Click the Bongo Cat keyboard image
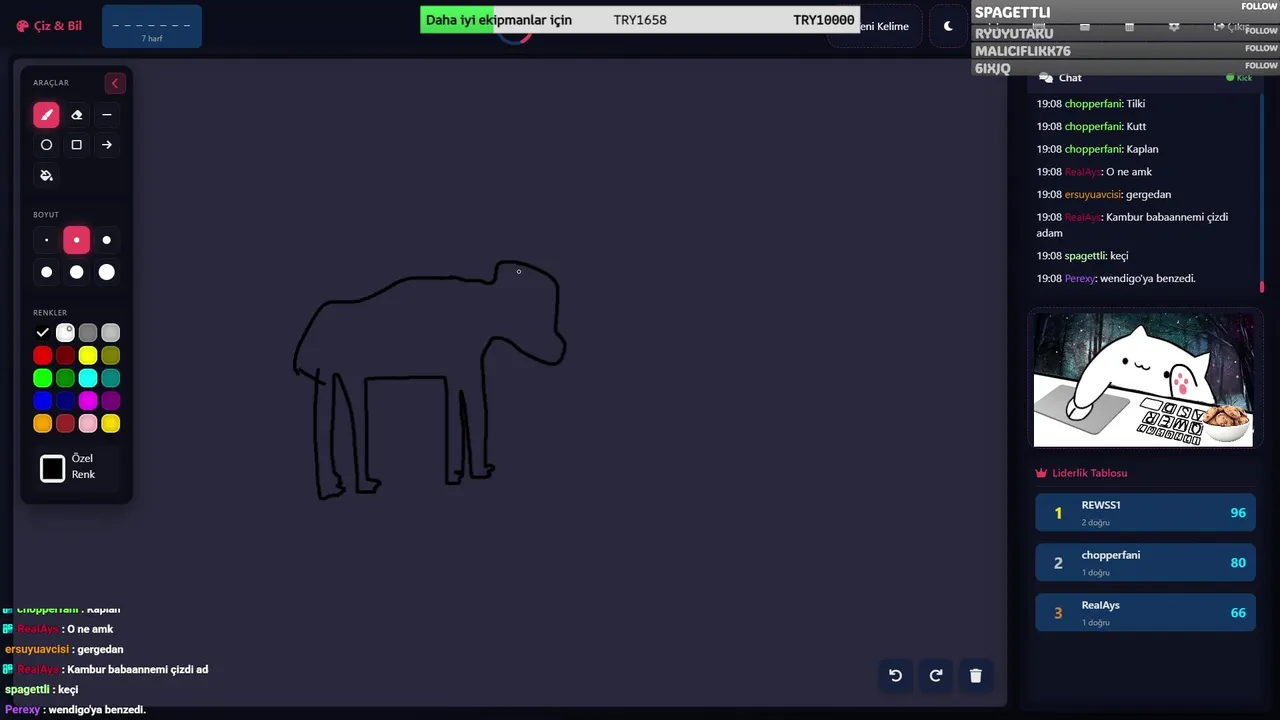Viewport: 1280px width, 720px height. (1144, 379)
